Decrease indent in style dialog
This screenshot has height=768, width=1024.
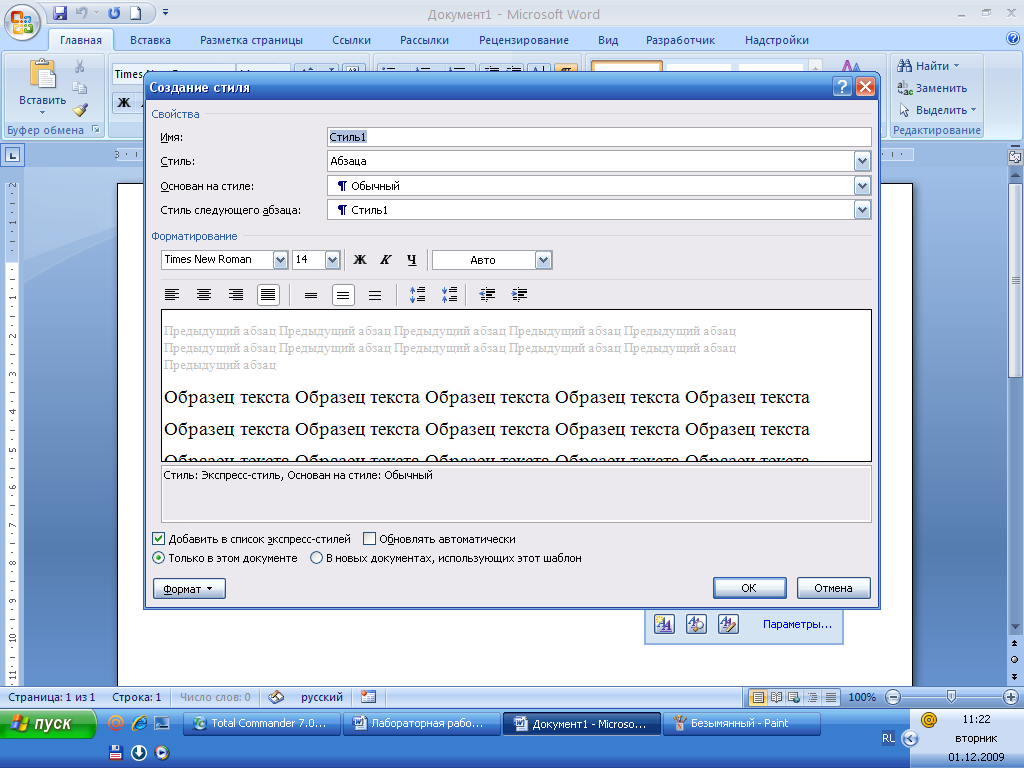click(x=487, y=295)
